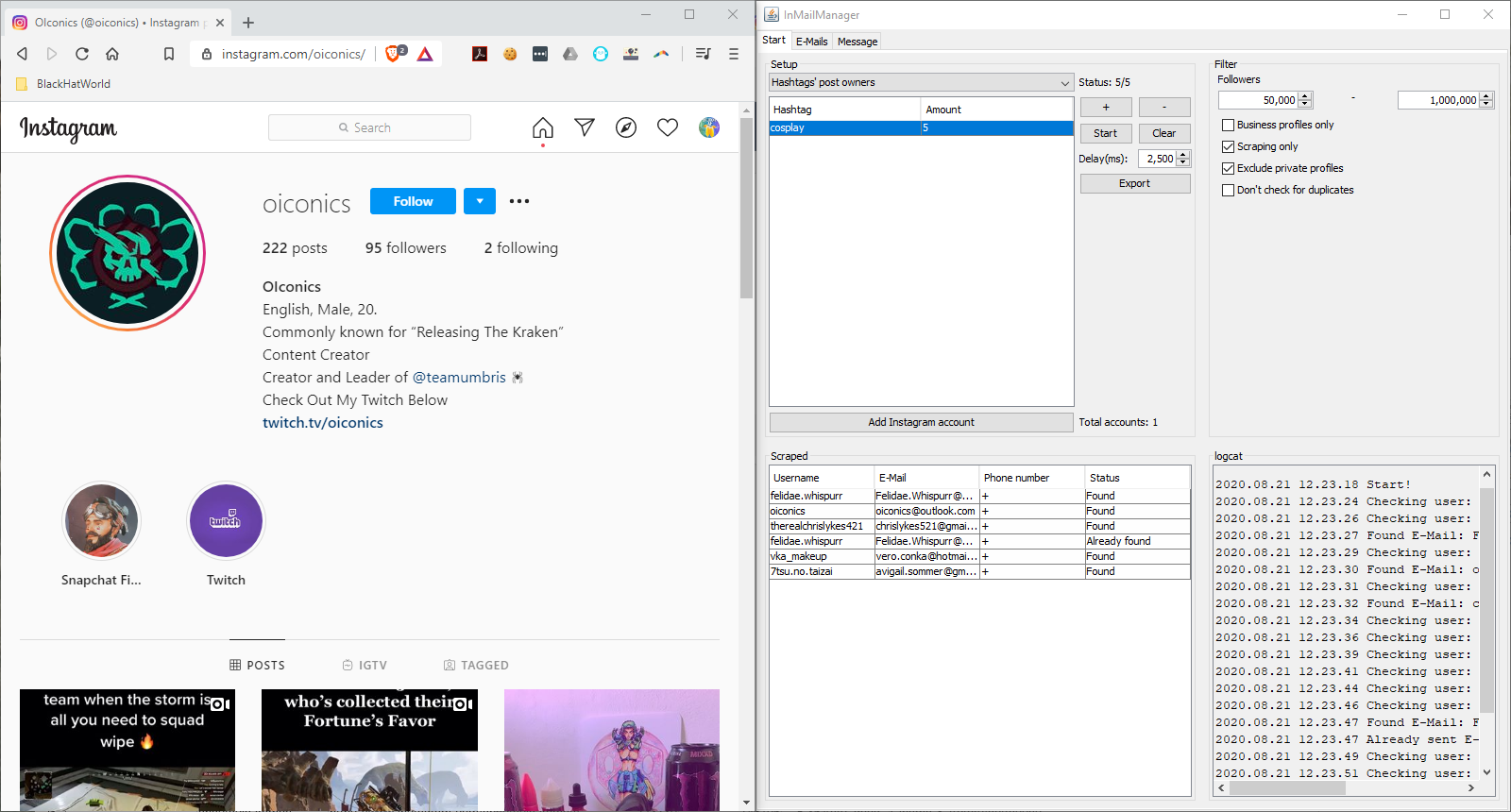Open the playlist queue icon in toolbar
Image resolution: width=1511 pixels, height=812 pixels.
[x=703, y=54]
